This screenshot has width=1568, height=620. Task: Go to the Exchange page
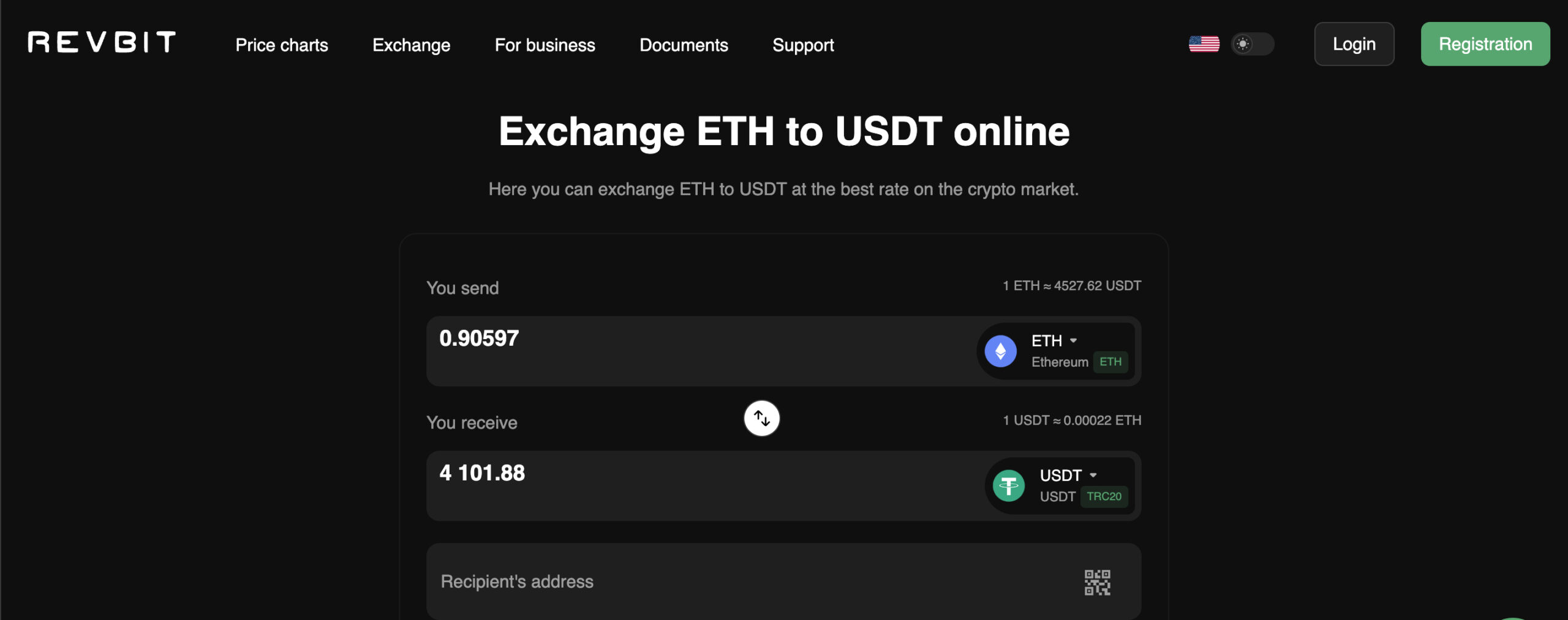tap(411, 45)
